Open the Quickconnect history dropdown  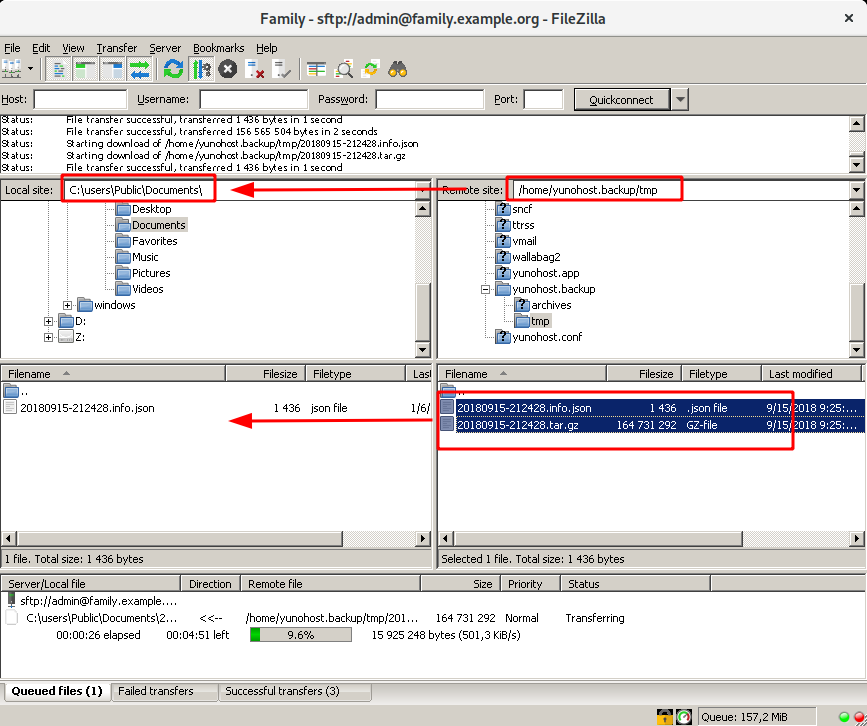pos(679,99)
